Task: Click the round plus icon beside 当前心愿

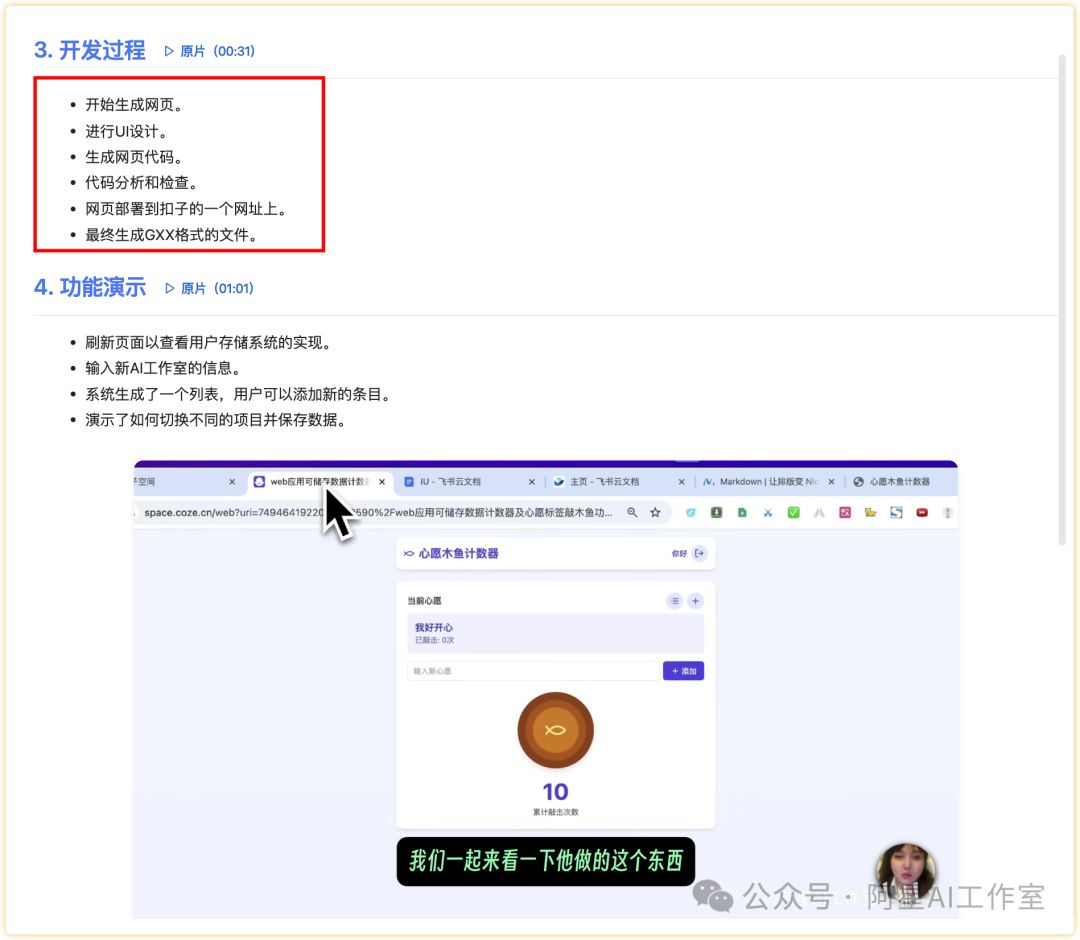Action: (696, 601)
